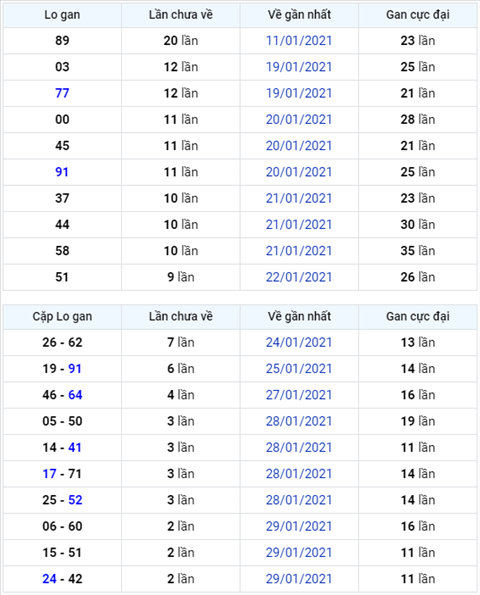This screenshot has height=595, width=480.
Task: Select the '20 lần' cell in row 89
Action: [x=181, y=41]
